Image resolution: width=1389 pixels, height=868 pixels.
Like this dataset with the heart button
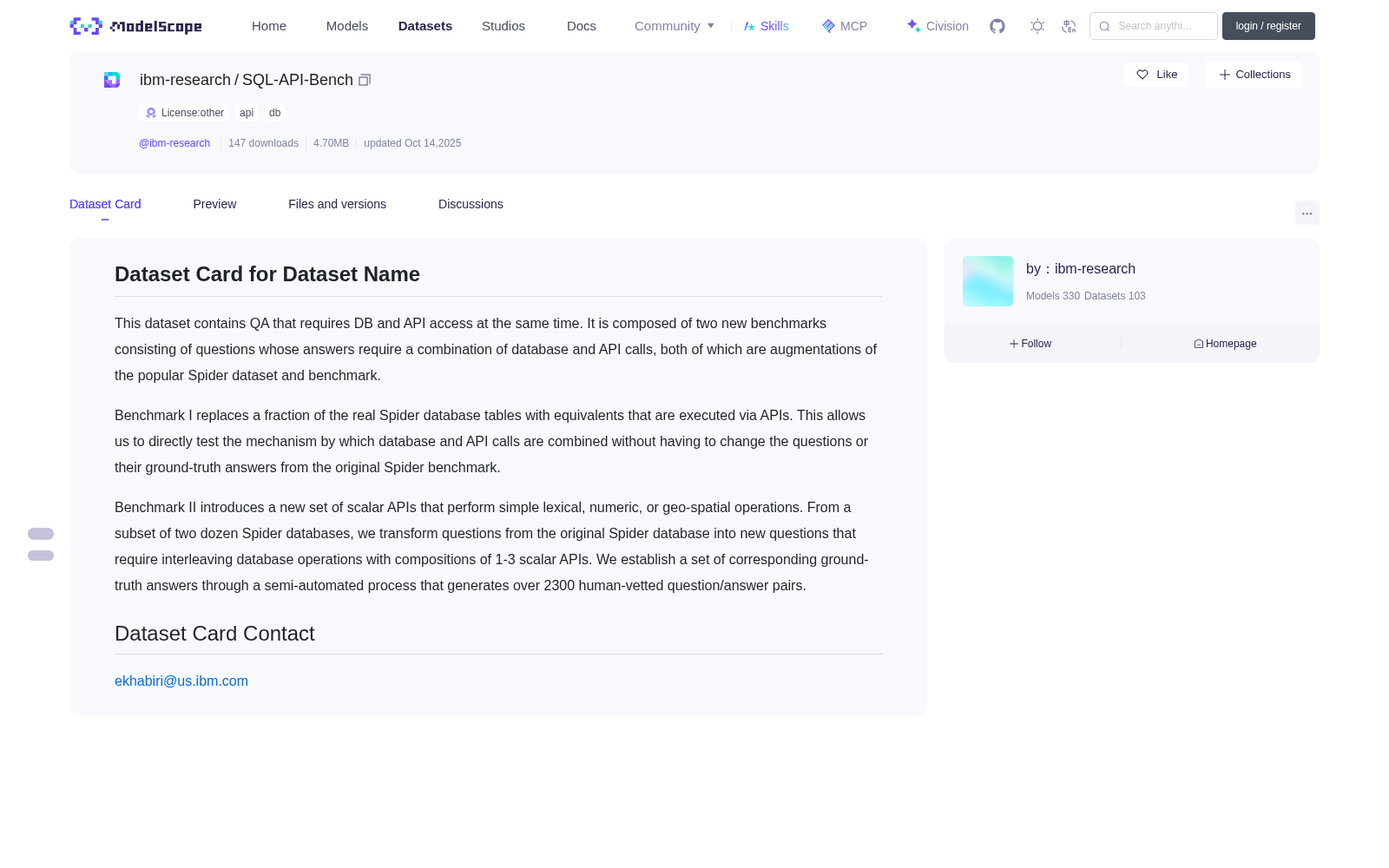[x=1155, y=75]
